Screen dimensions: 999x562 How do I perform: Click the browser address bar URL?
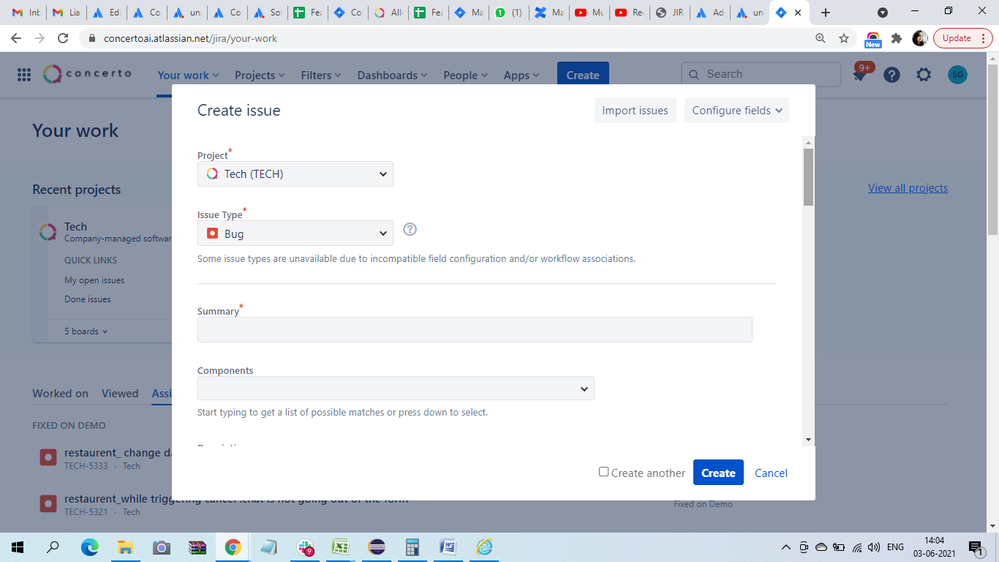click(x=190, y=38)
